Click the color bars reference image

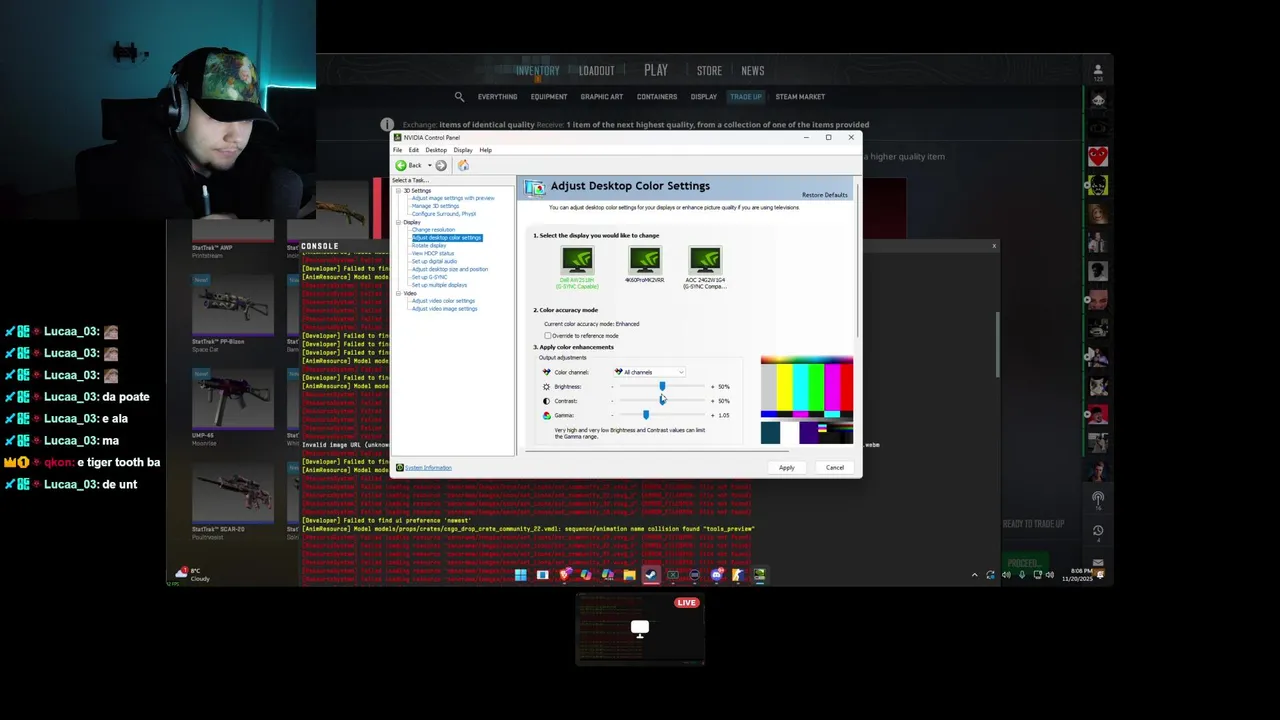[x=807, y=400]
